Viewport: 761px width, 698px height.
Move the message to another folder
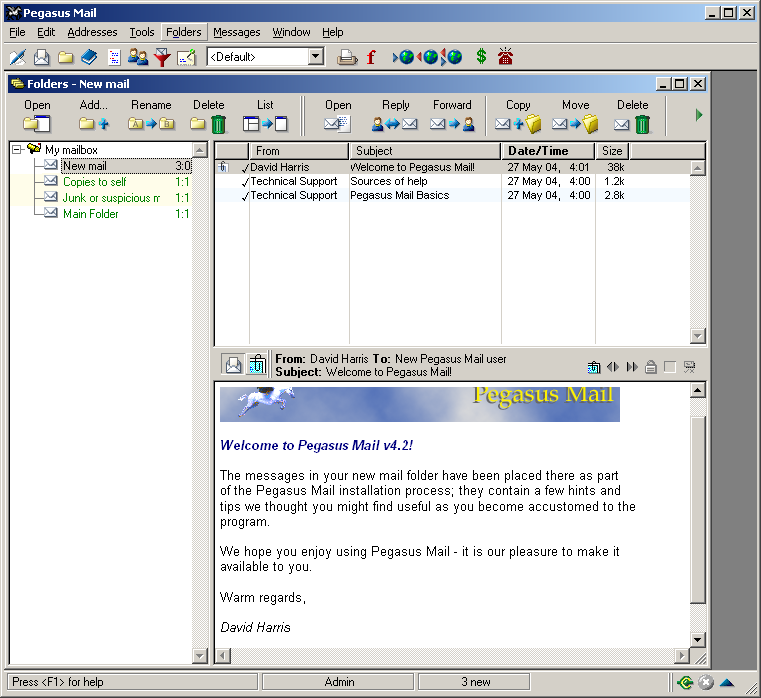(x=575, y=116)
